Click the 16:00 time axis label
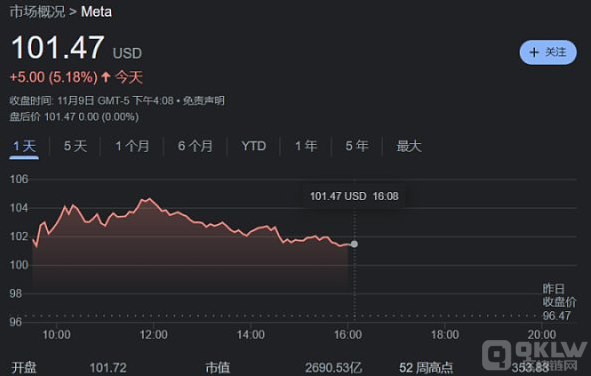 click(348, 335)
